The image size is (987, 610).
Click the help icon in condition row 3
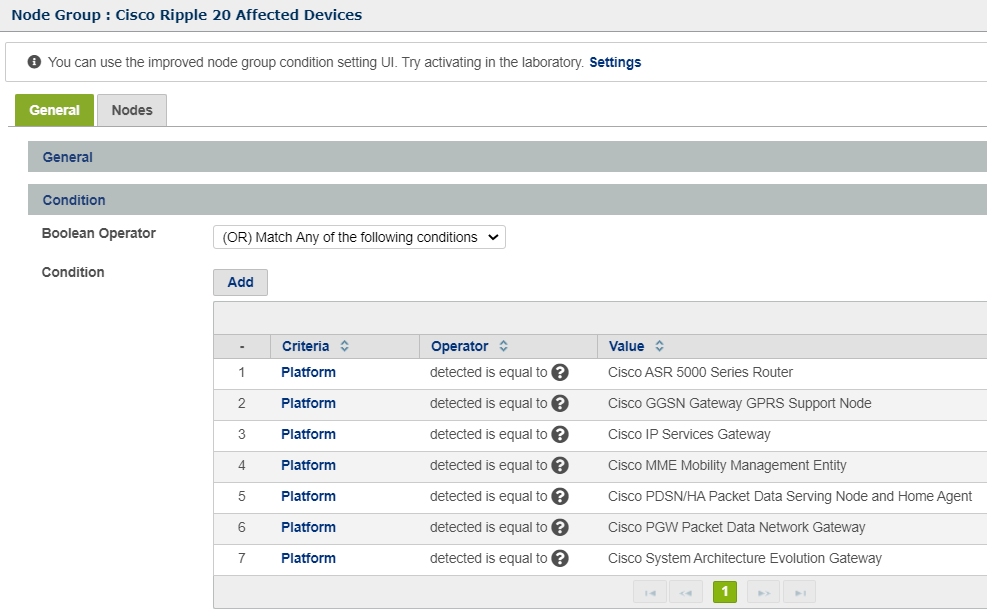[560, 435]
